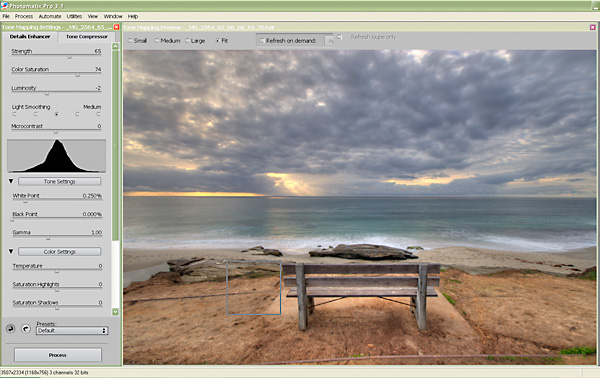Click the Gamma slider handle
The width and height of the screenshot is (600, 378).
point(48,238)
